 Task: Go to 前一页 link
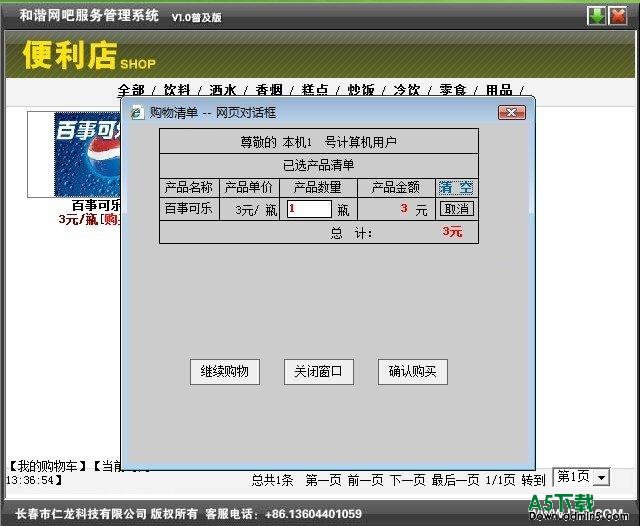tap(365, 480)
